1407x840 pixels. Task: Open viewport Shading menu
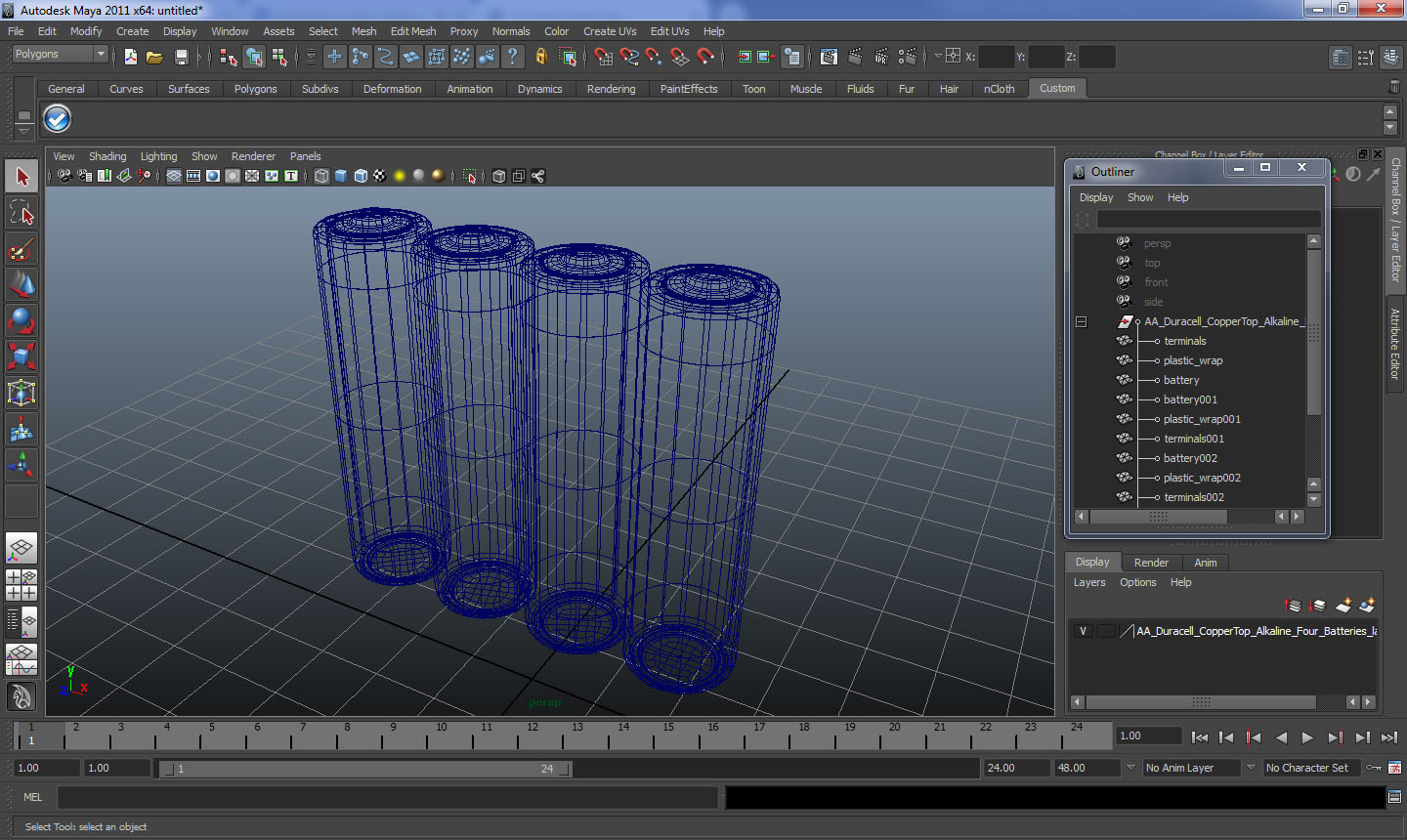pyautogui.click(x=107, y=156)
